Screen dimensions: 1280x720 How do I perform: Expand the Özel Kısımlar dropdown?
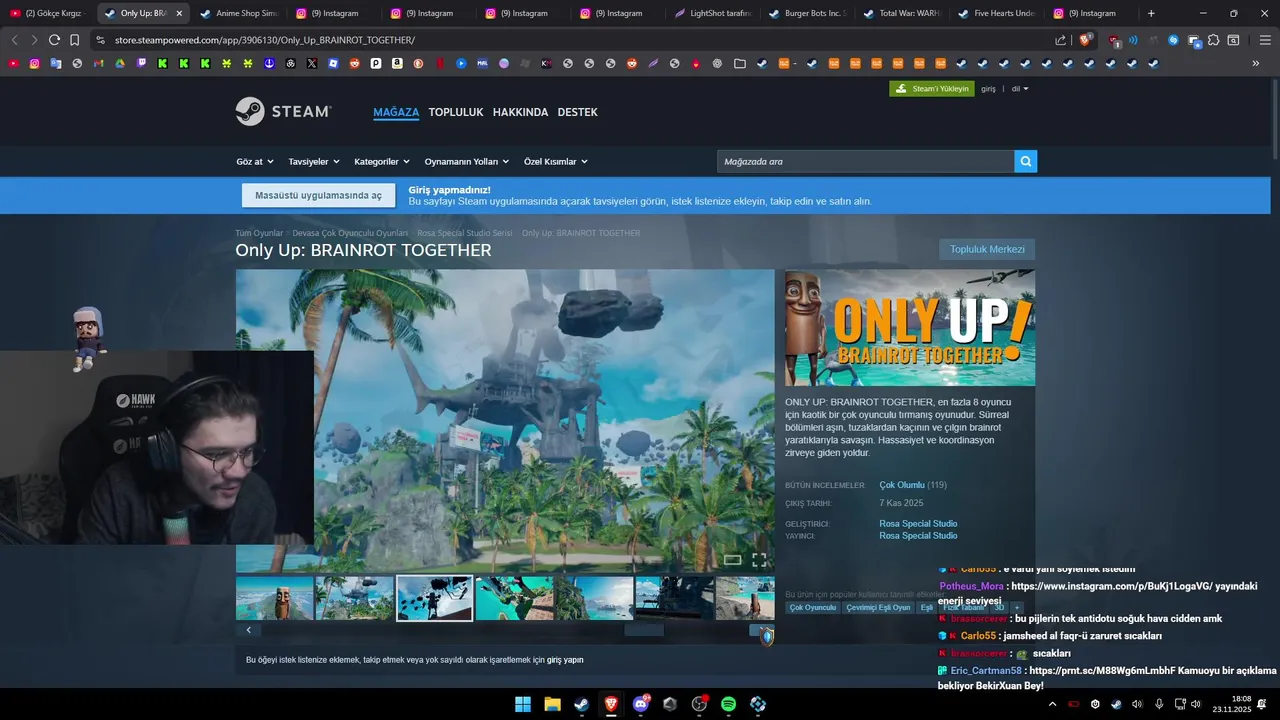556,161
